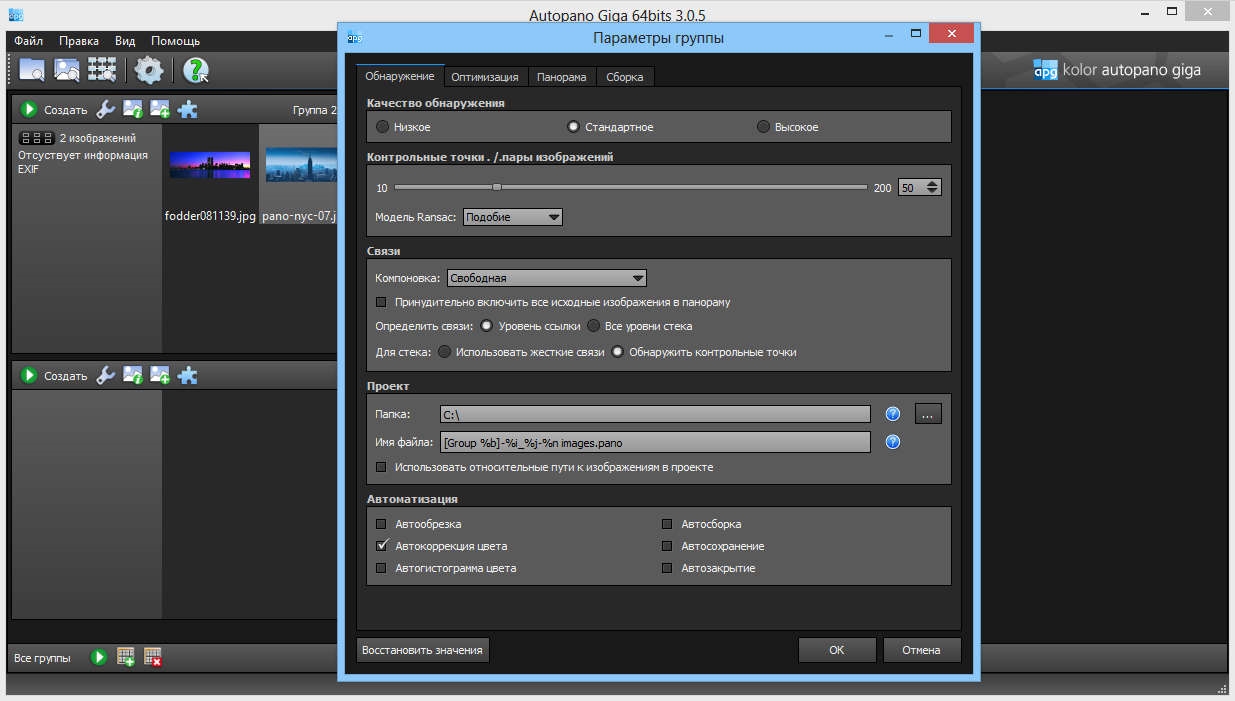The width and height of the screenshot is (1235, 701).
Task: Click the control points slider handle
Action: tap(496, 187)
